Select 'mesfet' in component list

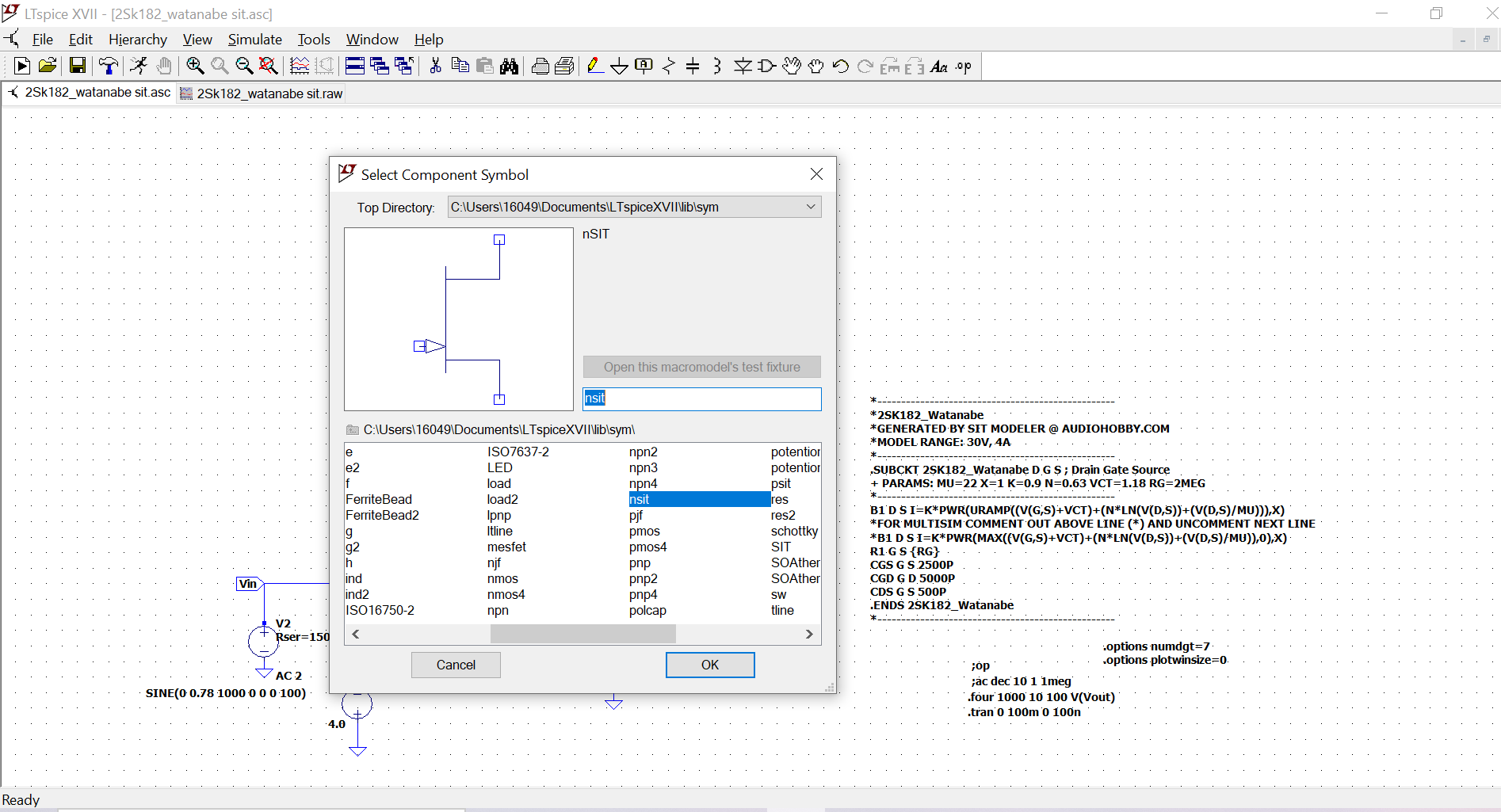click(506, 547)
